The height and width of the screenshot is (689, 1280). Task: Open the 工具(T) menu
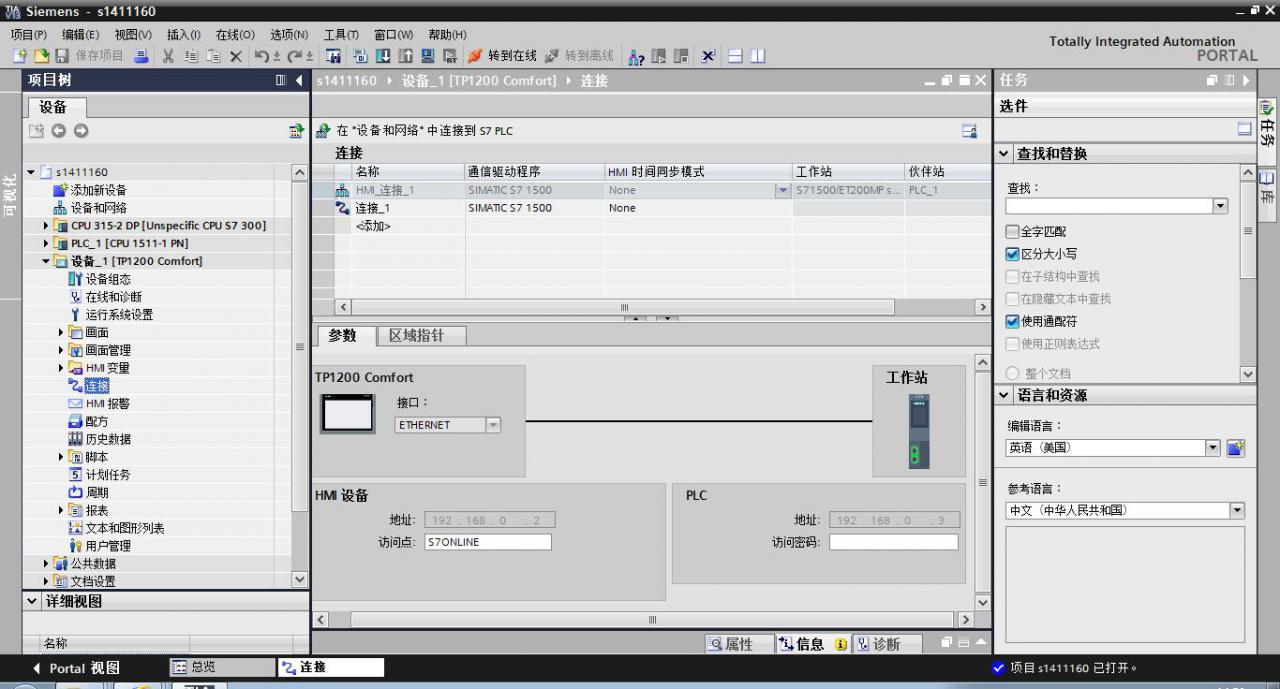[x=341, y=34]
